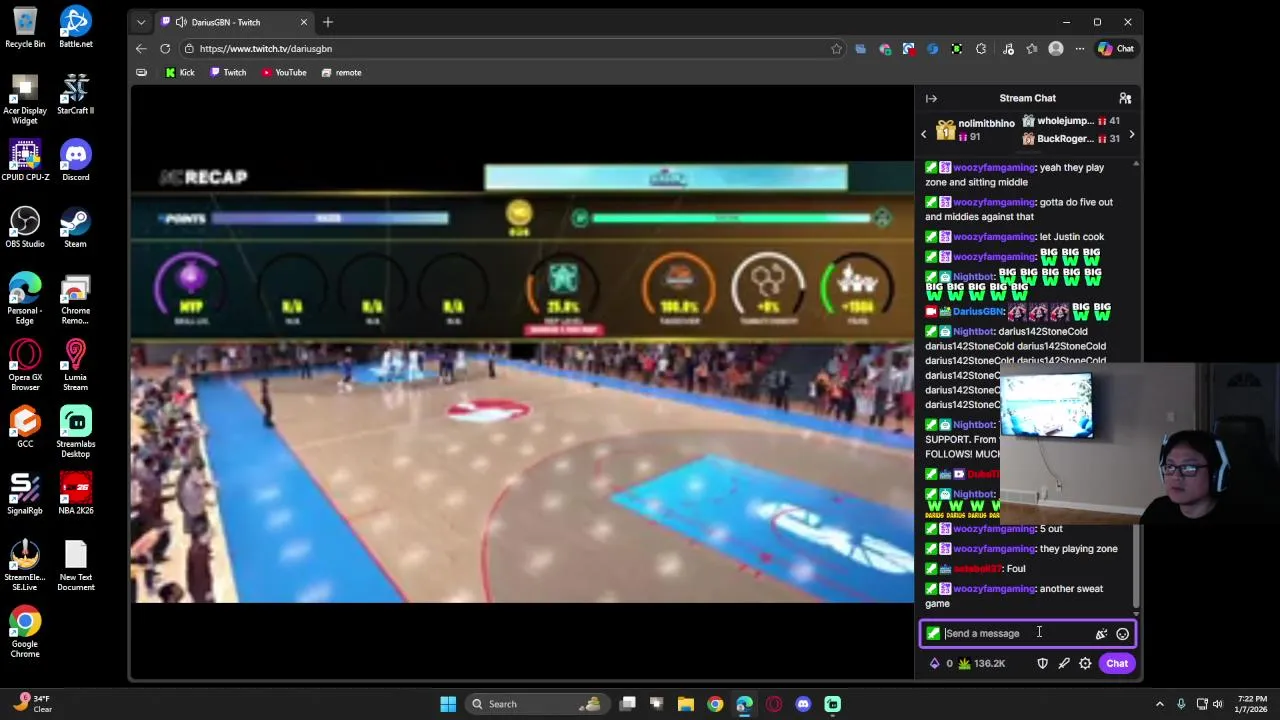Show next gift leaderboard entries
The height and width of the screenshot is (720, 1280).
1131,134
